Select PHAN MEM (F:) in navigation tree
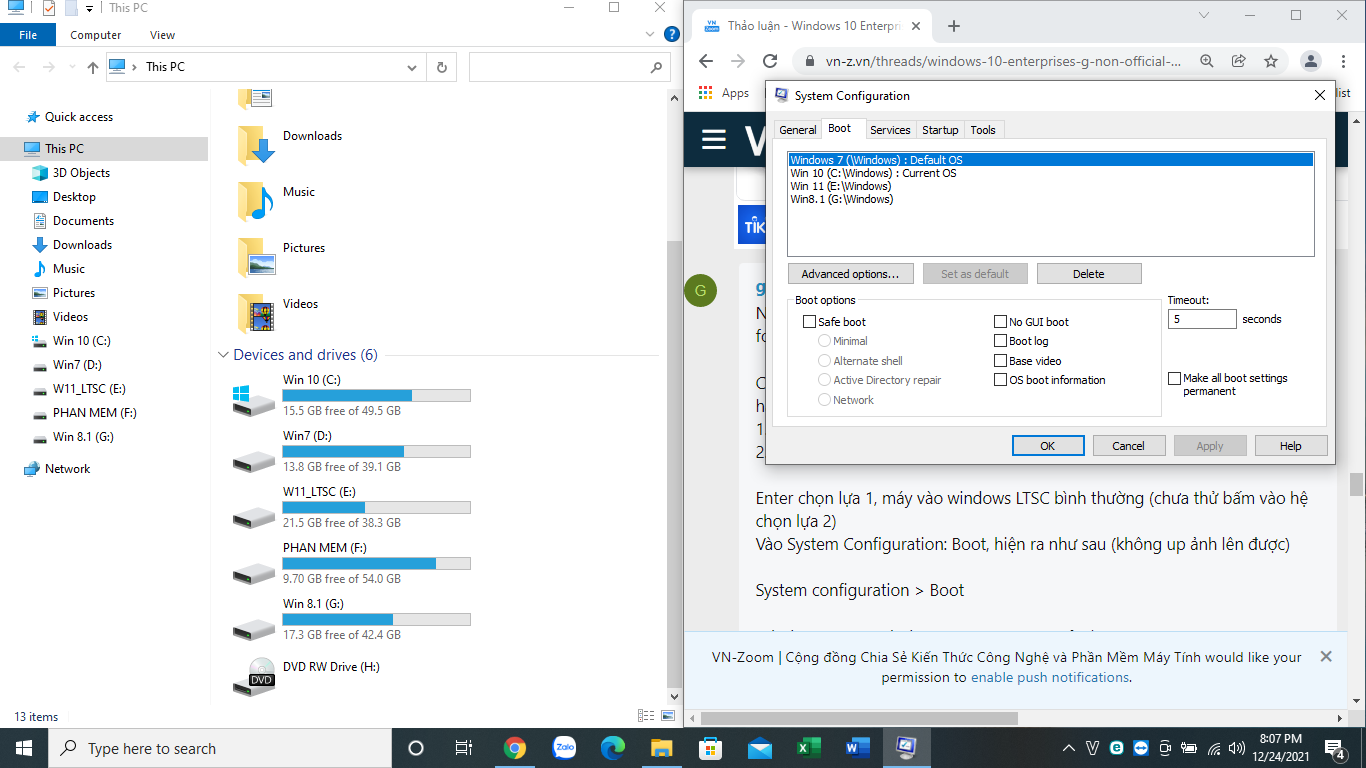This screenshot has width=1366, height=768. coord(94,413)
